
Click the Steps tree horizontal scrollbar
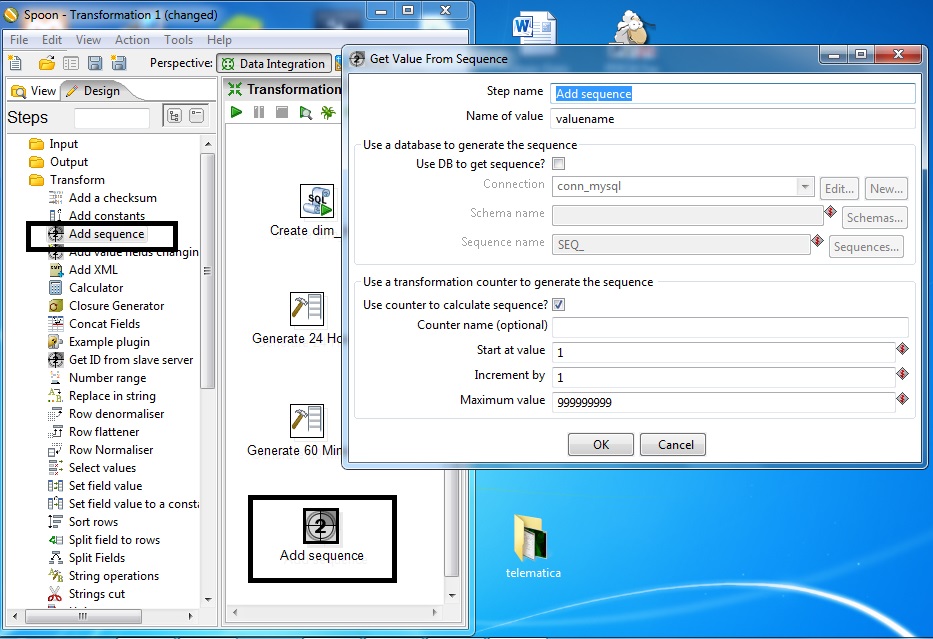pos(83,616)
